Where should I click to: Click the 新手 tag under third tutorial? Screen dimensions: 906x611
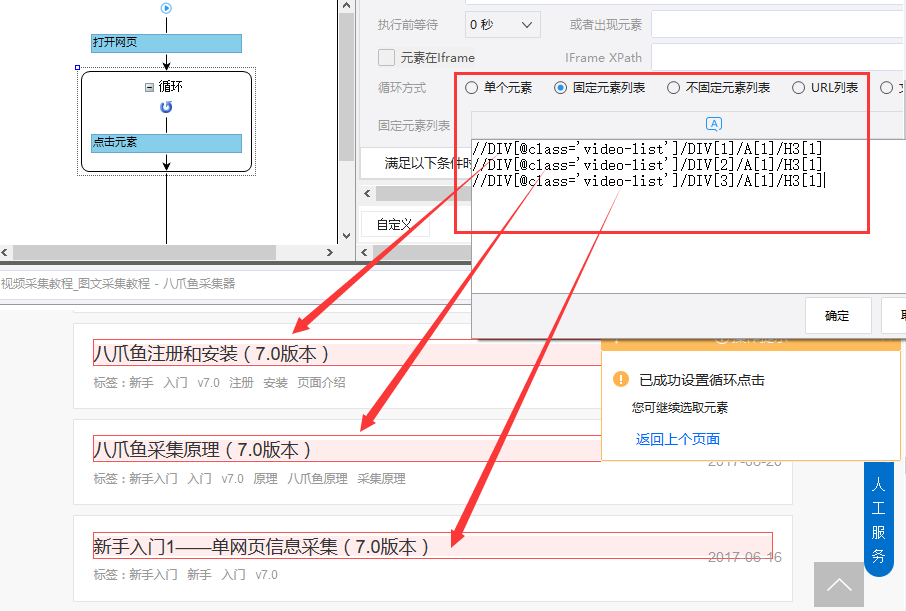(199, 575)
